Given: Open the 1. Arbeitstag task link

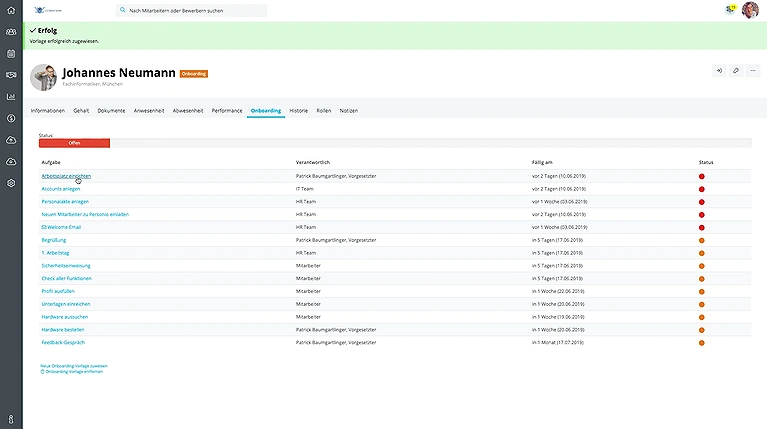Looking at the screenshot, I should coord(55,253).
